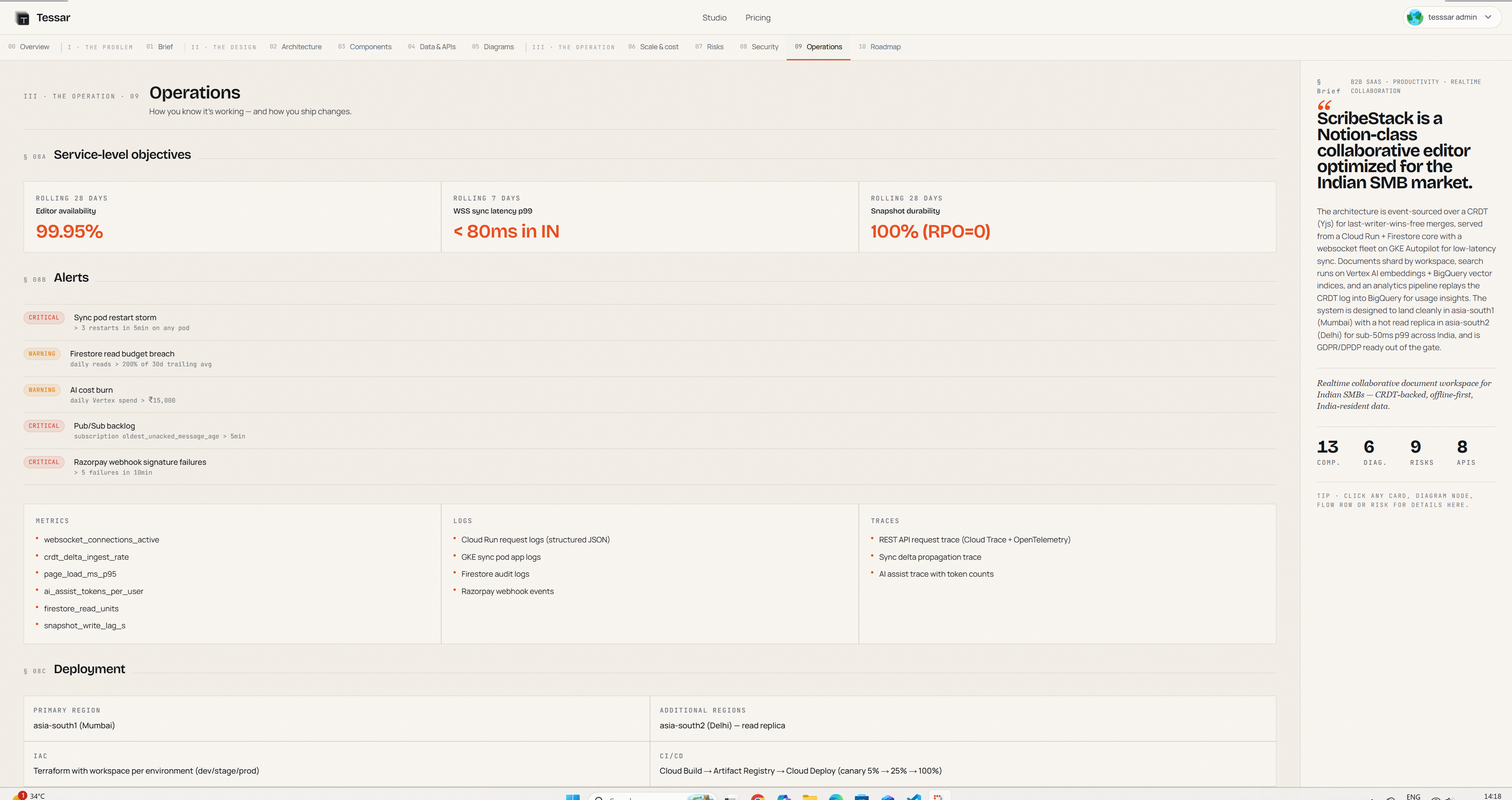Click the 13 COMP. stat in sidebar
The width and height of the screenshot is (1512, 800).
(1328, 452)
